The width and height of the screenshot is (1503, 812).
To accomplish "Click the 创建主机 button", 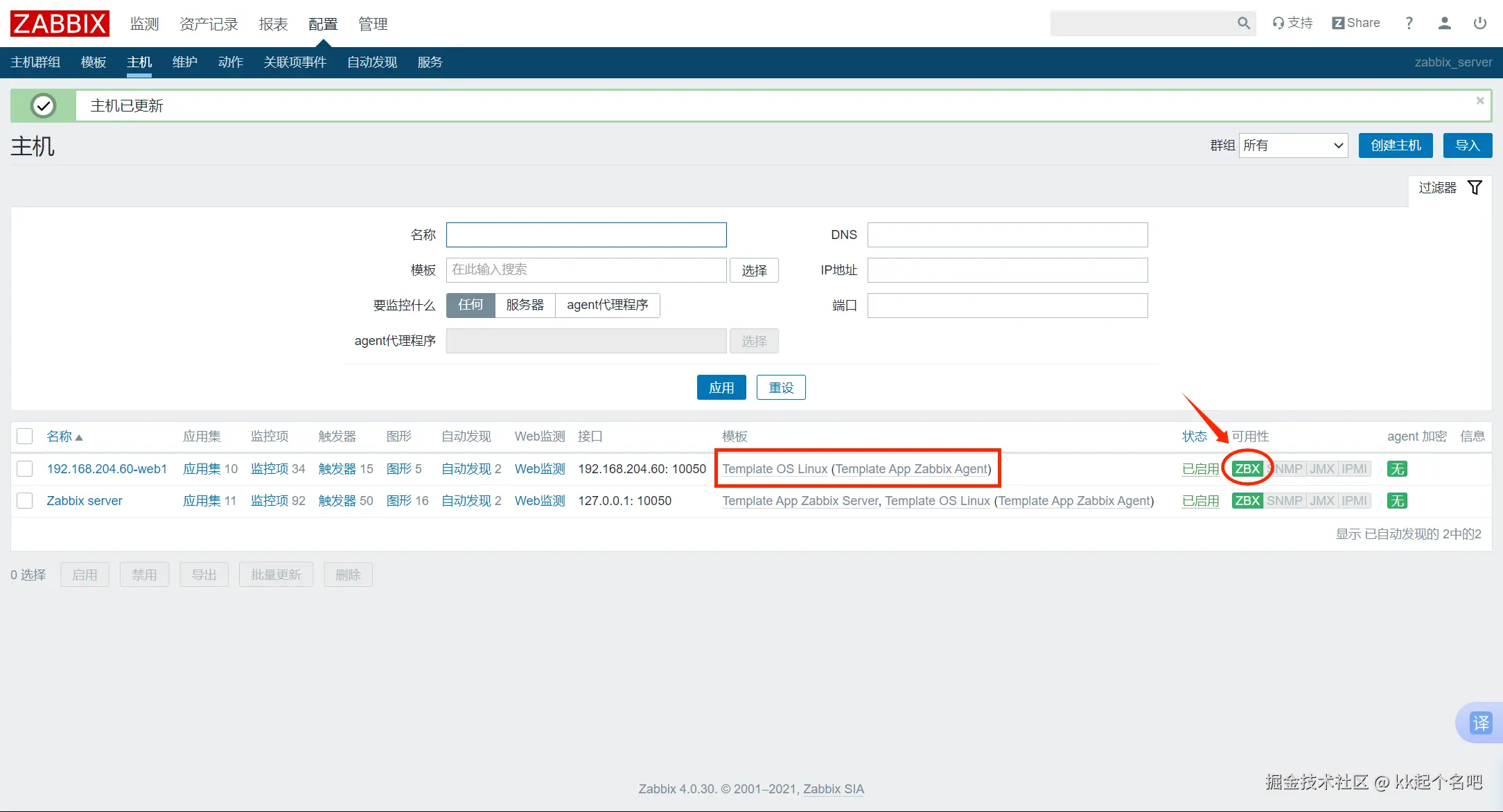I will coord(1395,145).
